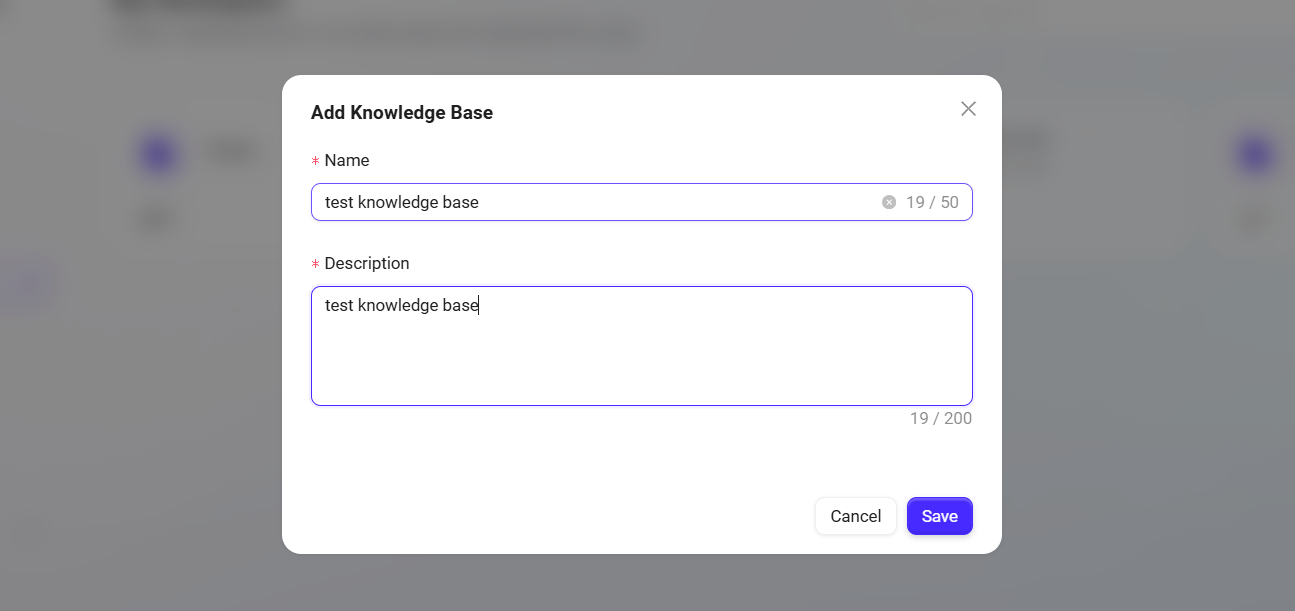Viewport: 1295px width, 611px height.
Task: Save the new knowledge base
Action: pos(939,516)
